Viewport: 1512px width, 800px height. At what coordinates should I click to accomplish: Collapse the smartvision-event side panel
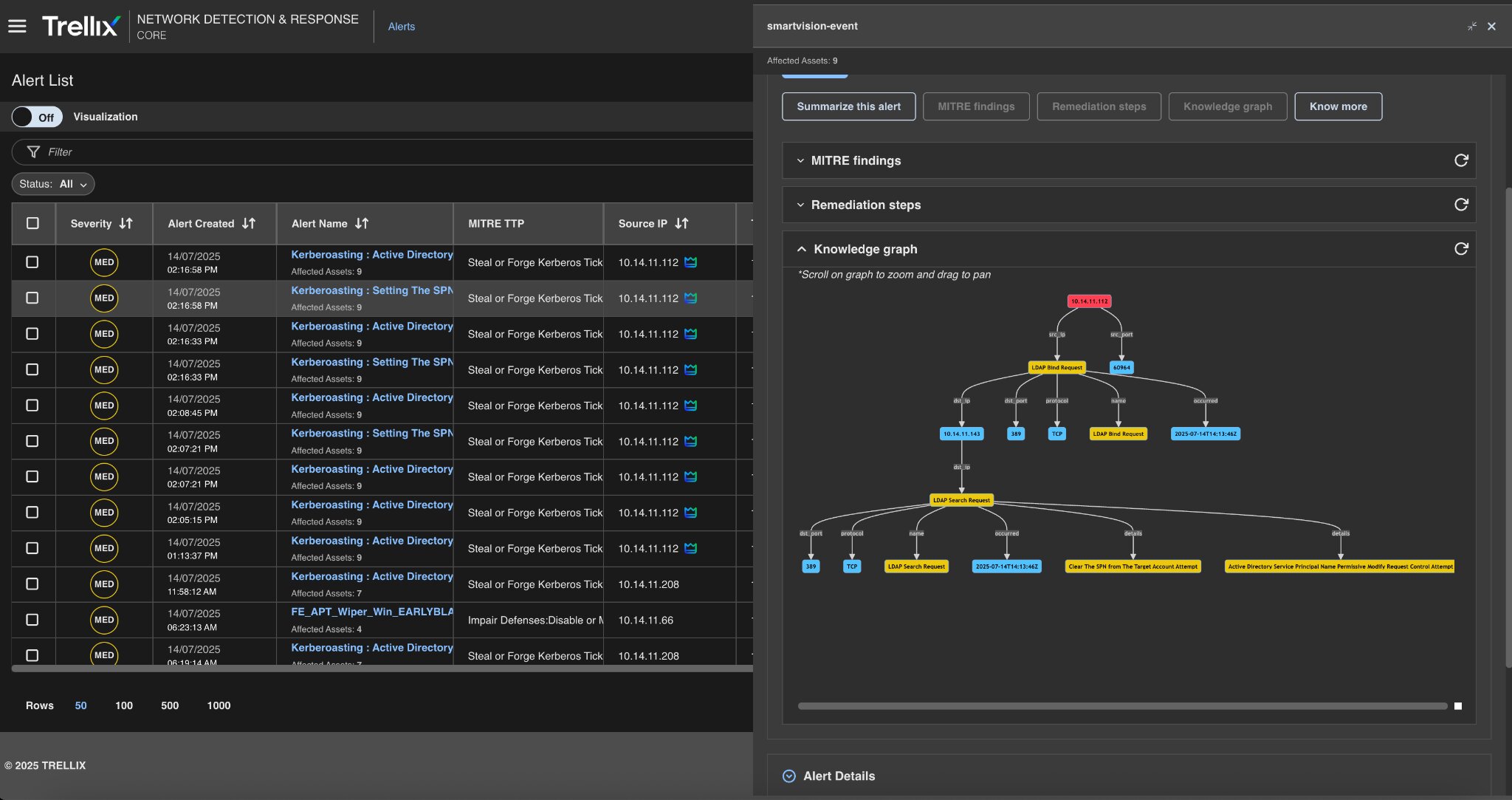tap(1471, 27)
